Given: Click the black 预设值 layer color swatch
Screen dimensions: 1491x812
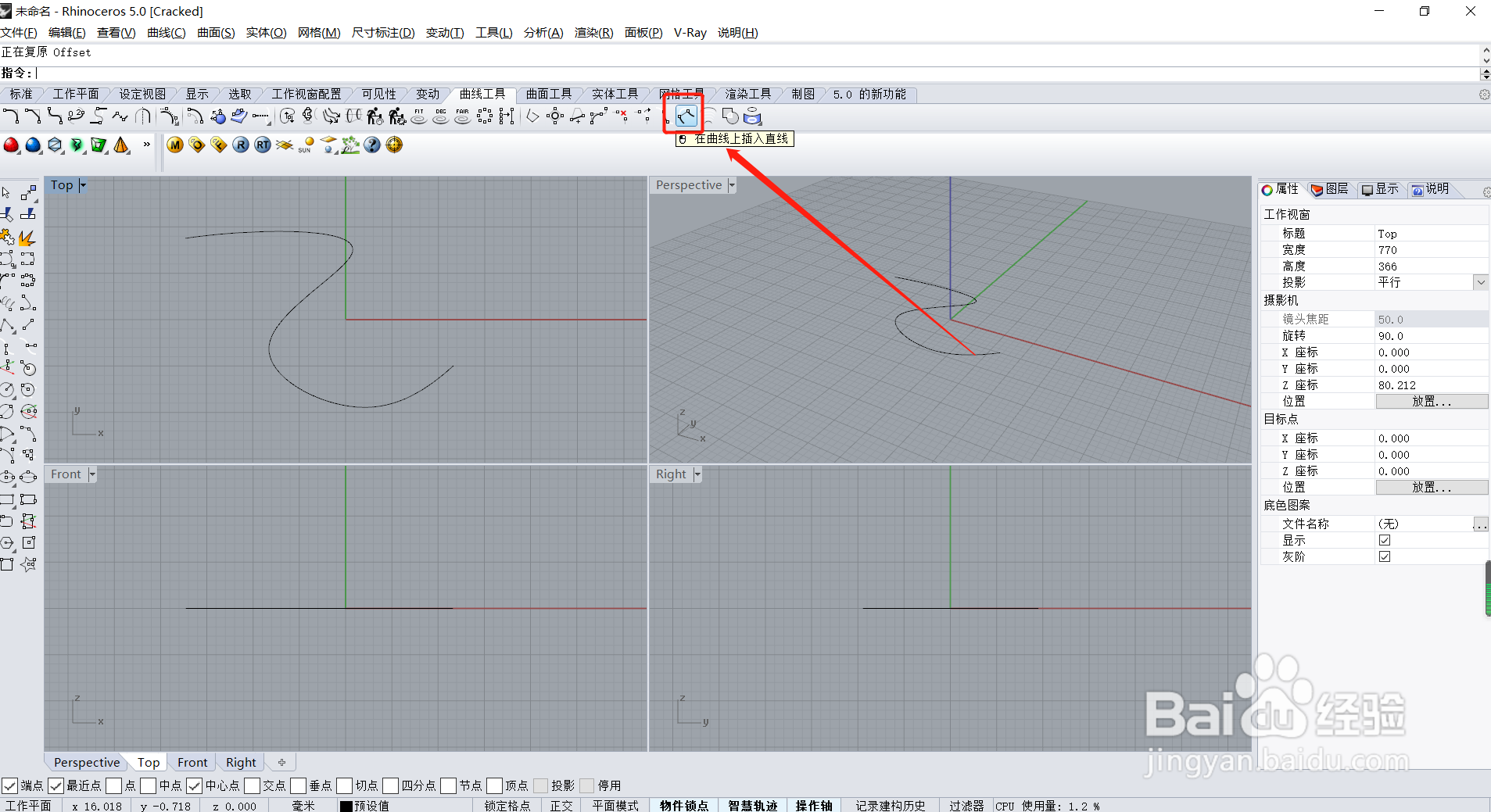Looking at the screenshot, I should click(x=346, y=806).
